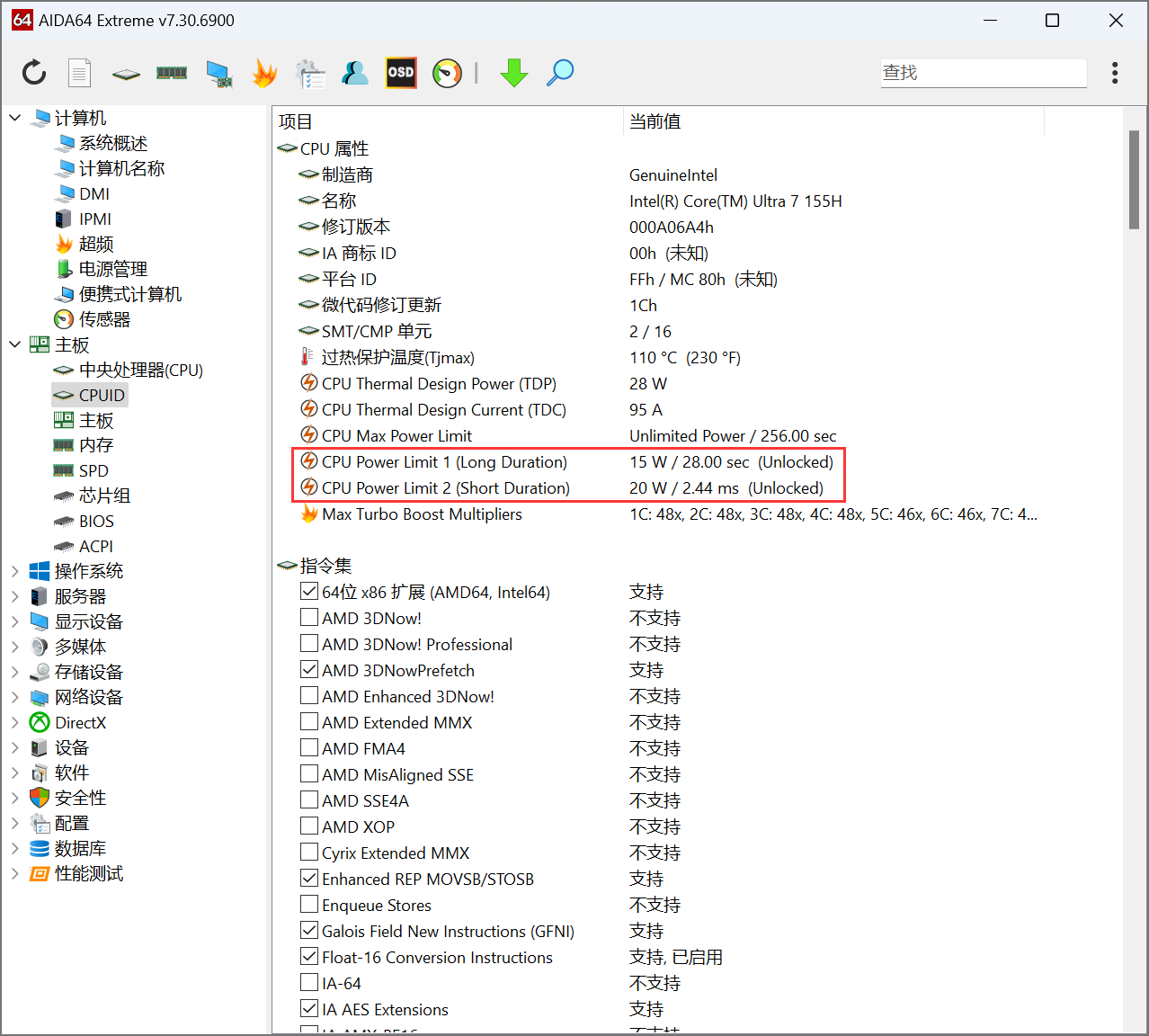Image resolution: width=1149 pixels, height=1036 pixels.
Task: Expand the 存储设备 tree node
Action: [x=14, y=672]
